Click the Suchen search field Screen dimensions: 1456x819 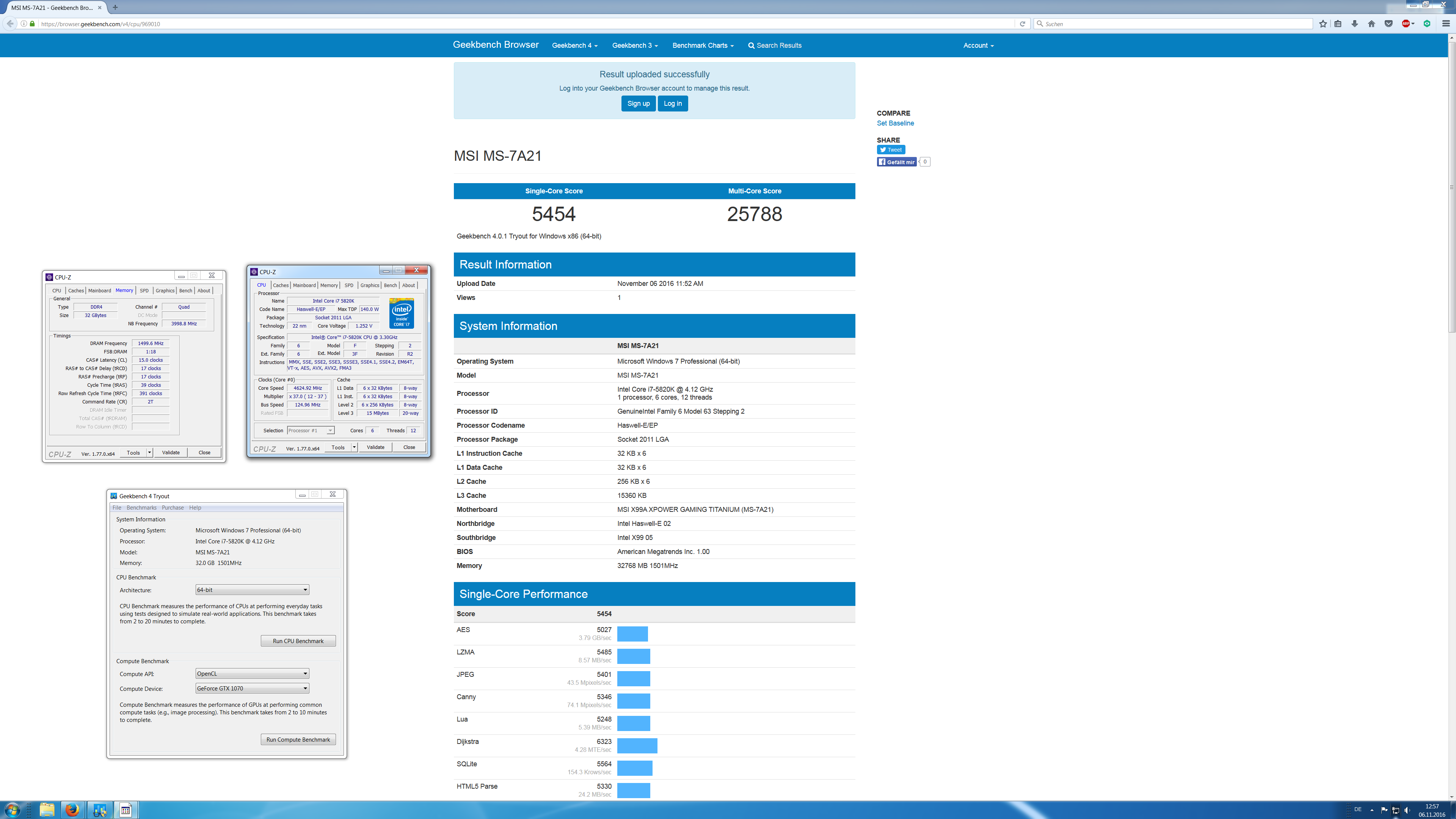point(1173,24)
